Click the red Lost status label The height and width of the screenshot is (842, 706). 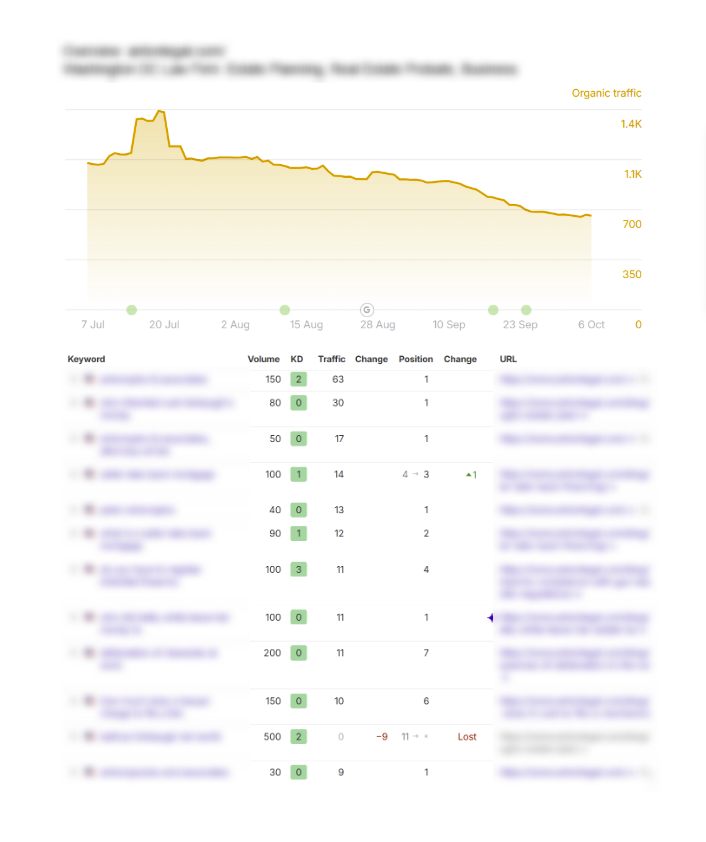pos(467,737)
